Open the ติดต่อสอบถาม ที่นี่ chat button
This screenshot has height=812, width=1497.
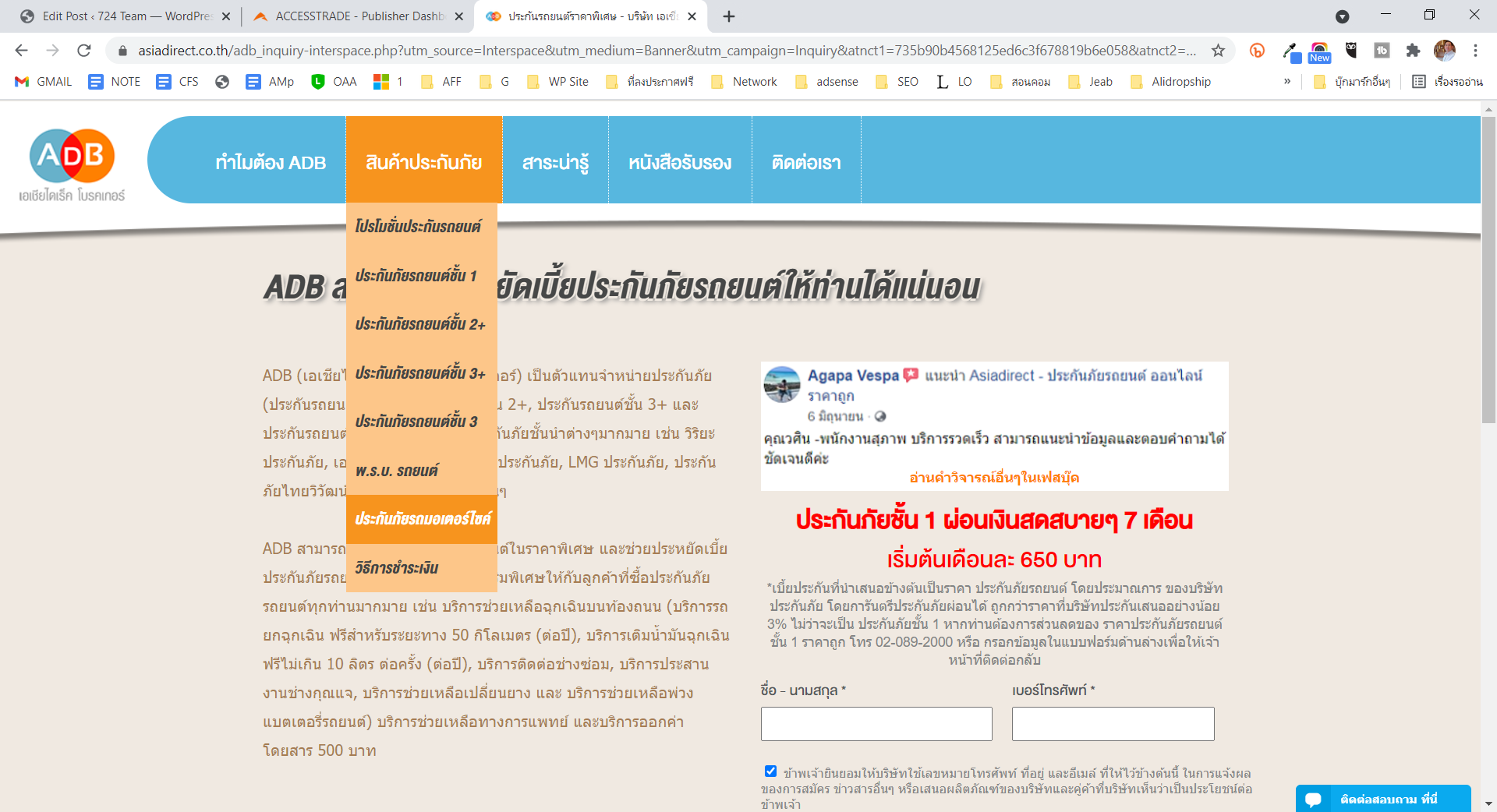pyautogui.click(x=1383, y=799)
